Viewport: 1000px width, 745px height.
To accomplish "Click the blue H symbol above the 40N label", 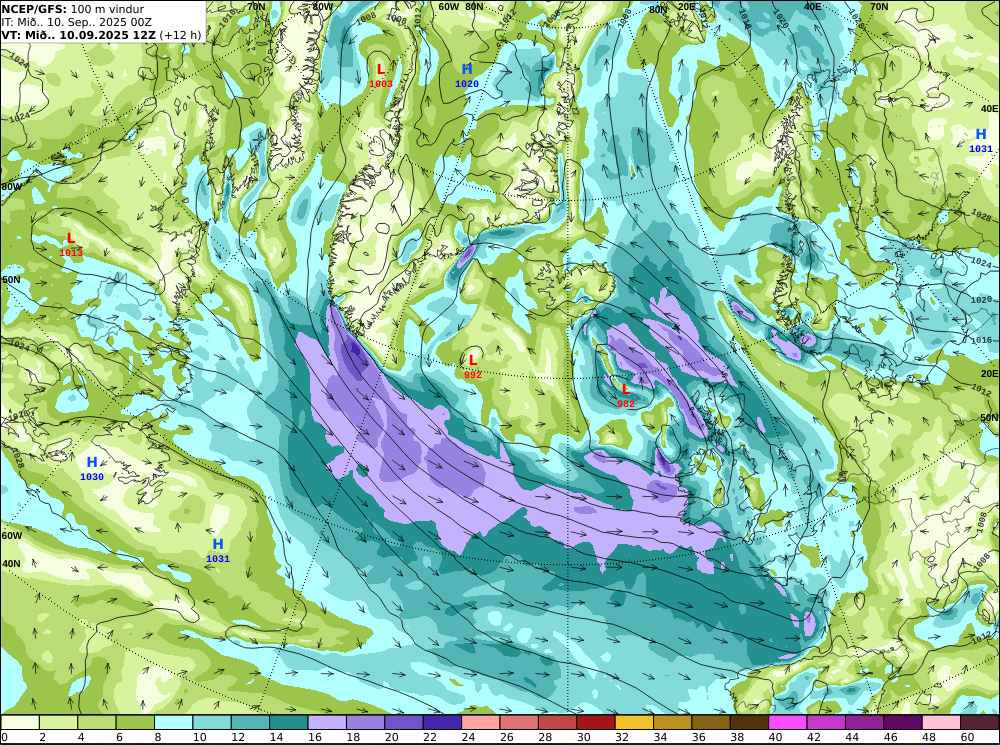I will click(x=218, y=545).
